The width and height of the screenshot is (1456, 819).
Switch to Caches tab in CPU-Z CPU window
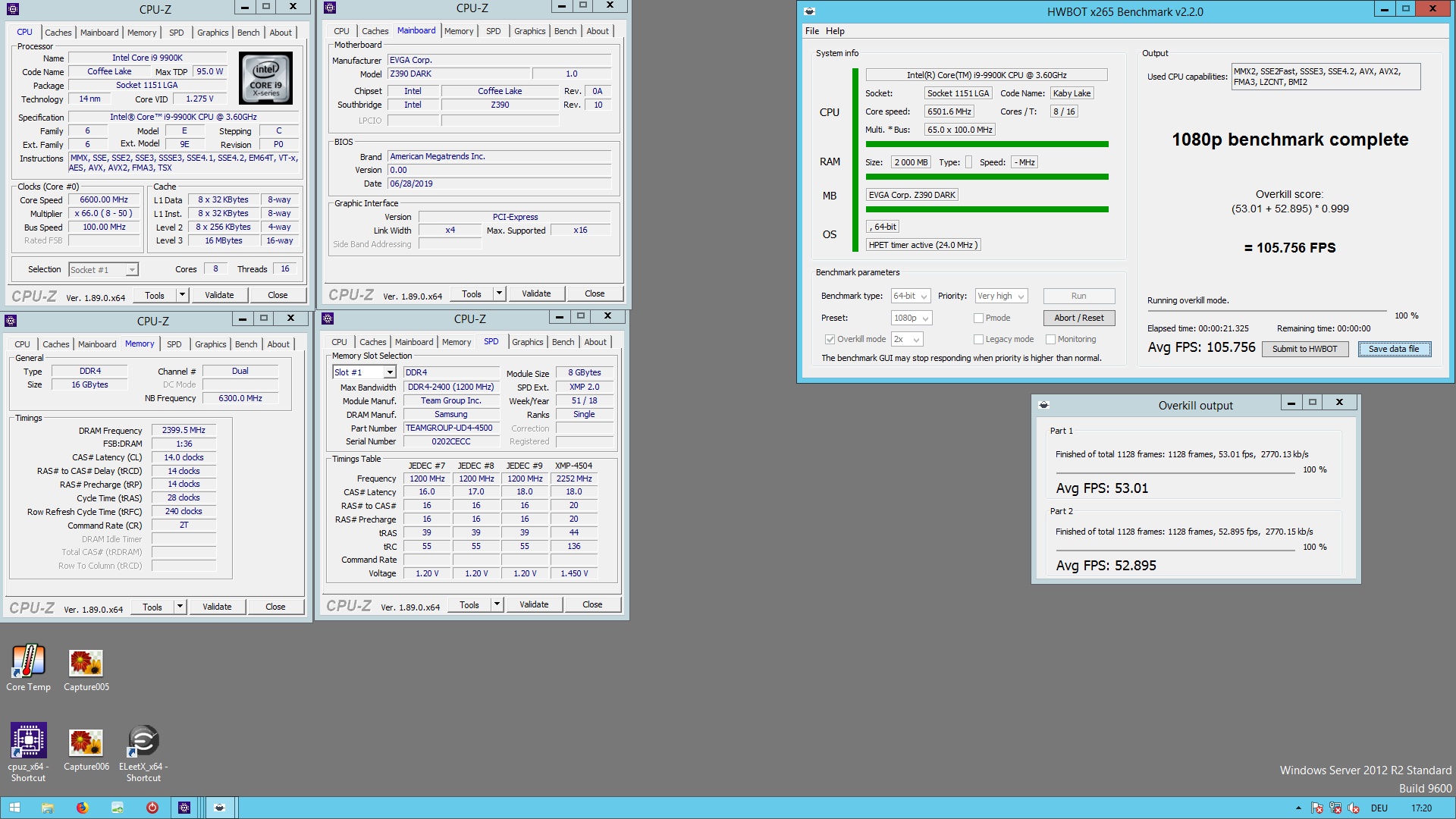(x=58, y=33)
